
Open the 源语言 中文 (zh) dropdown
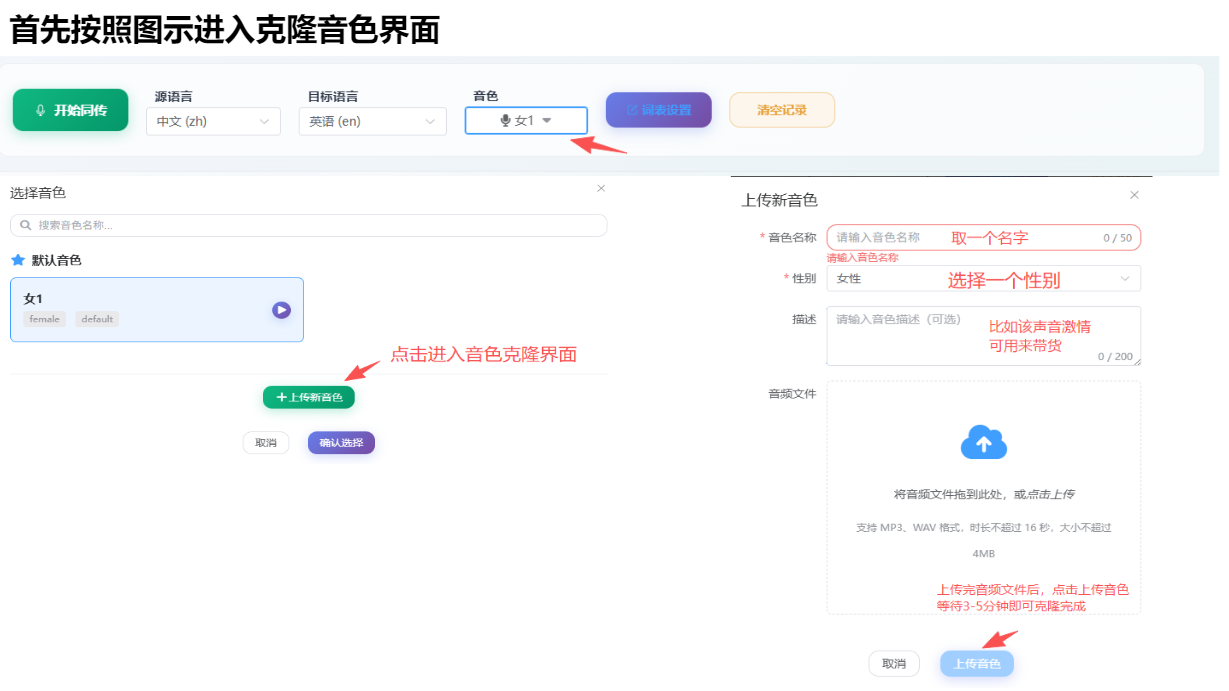pyautogui.click(x=213, y=122)
